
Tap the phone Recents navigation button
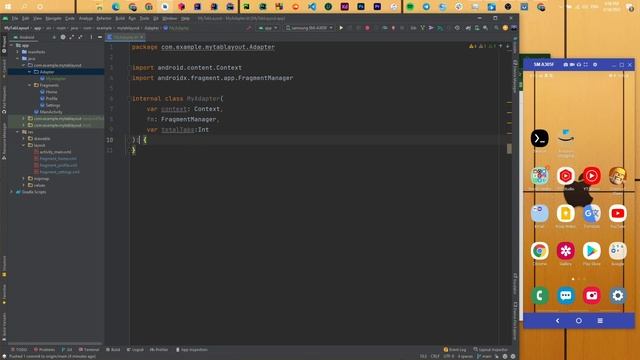pos(600,321)
